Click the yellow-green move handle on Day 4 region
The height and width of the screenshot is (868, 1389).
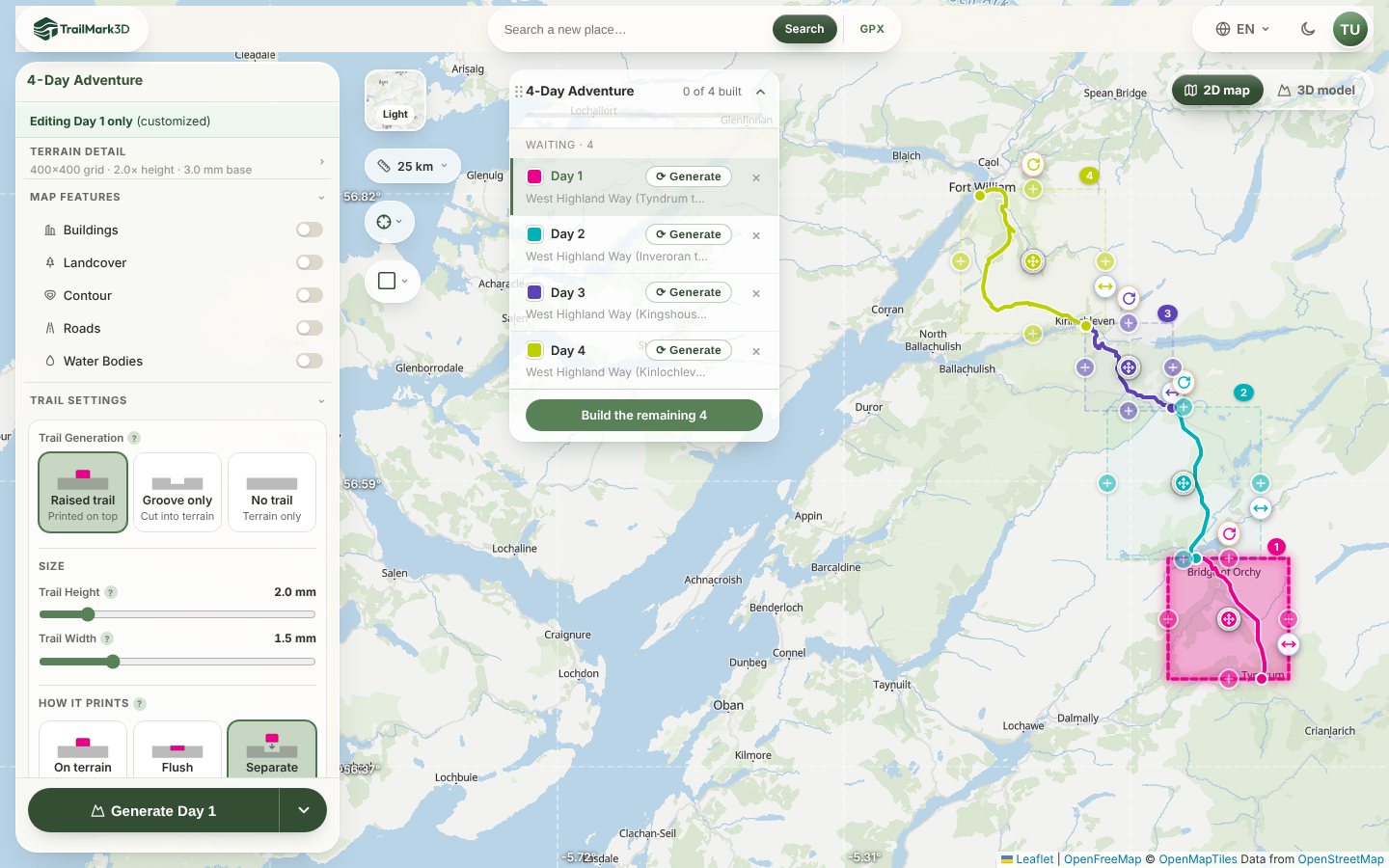[1032, 261]
